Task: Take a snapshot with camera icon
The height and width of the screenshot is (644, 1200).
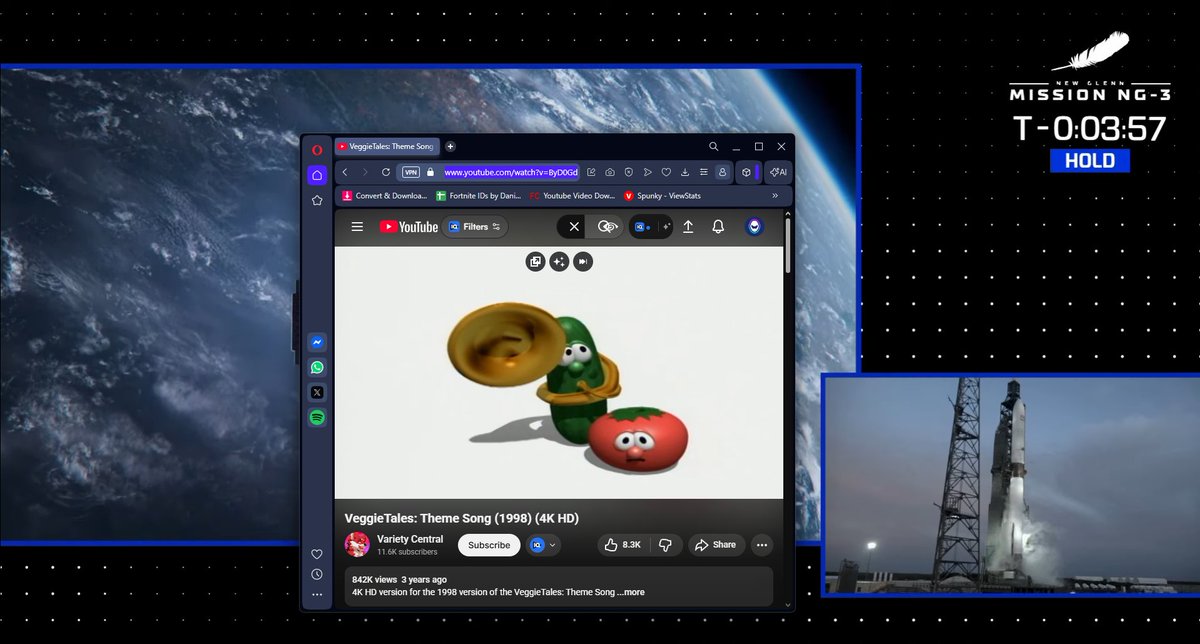Action: (x=610, y=172)
